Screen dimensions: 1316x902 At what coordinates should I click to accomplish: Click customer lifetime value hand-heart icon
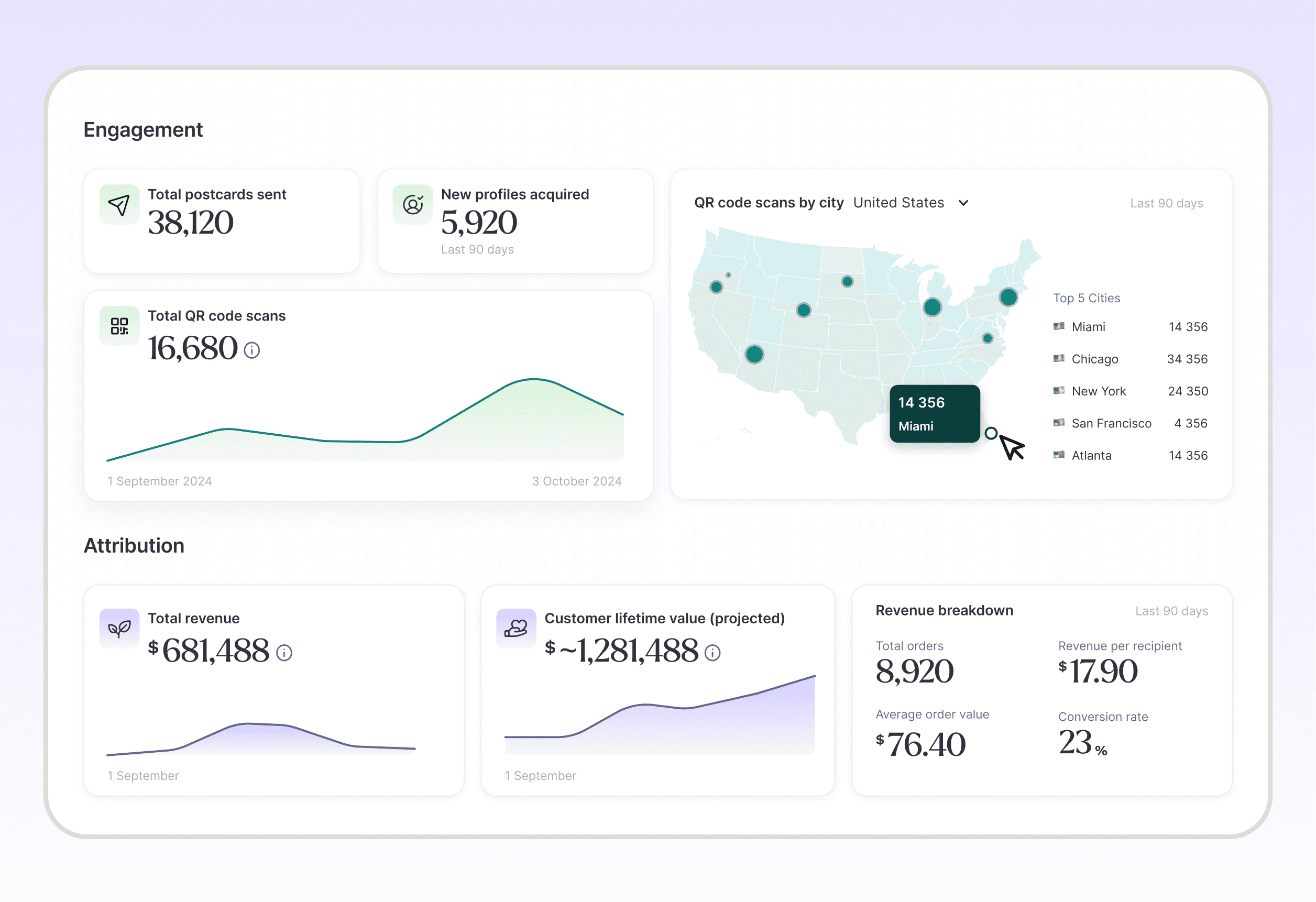516,629
